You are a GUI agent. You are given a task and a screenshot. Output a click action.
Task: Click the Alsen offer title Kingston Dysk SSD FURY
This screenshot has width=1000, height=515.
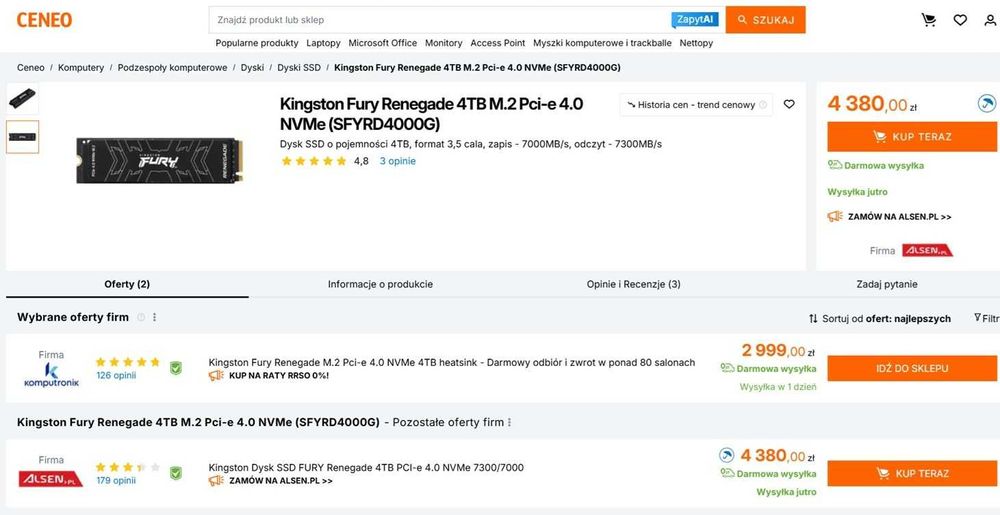coord(366,468)
